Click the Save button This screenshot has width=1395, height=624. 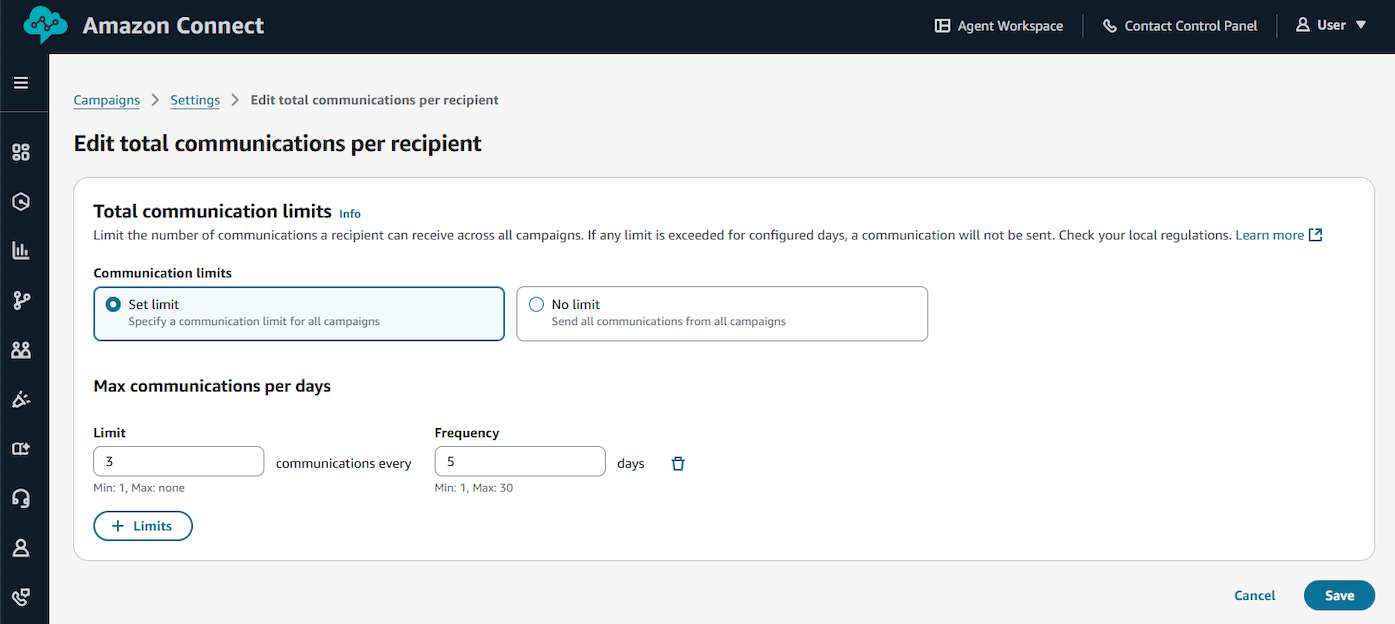(1339, 595)
